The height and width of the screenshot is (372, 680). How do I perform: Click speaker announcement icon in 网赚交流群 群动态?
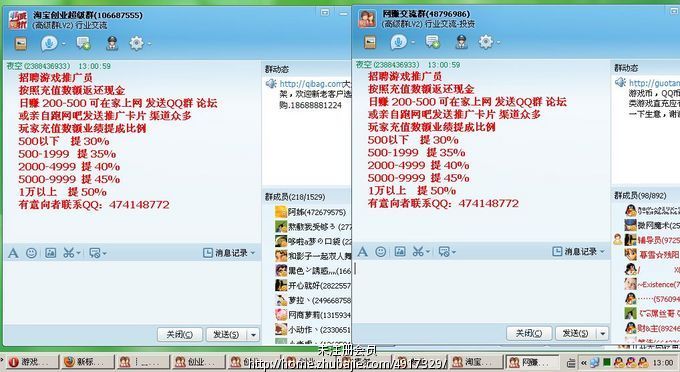621,82
